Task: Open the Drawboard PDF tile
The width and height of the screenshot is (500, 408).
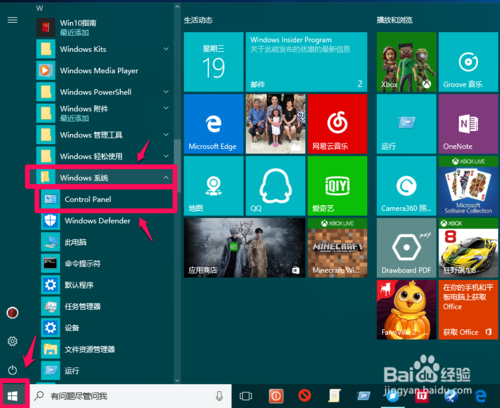Action: coord(406,248)
